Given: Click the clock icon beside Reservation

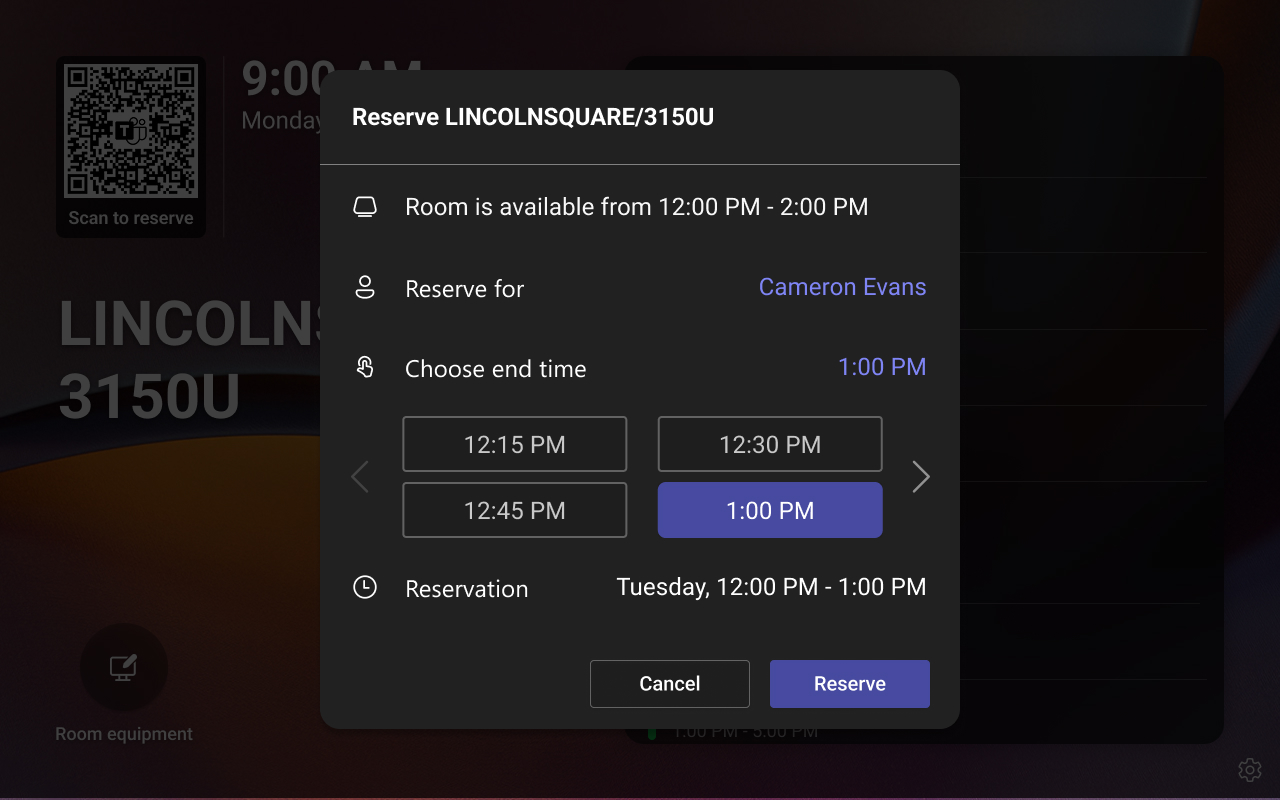Looking at the screenshot, I should click(365, 588).
